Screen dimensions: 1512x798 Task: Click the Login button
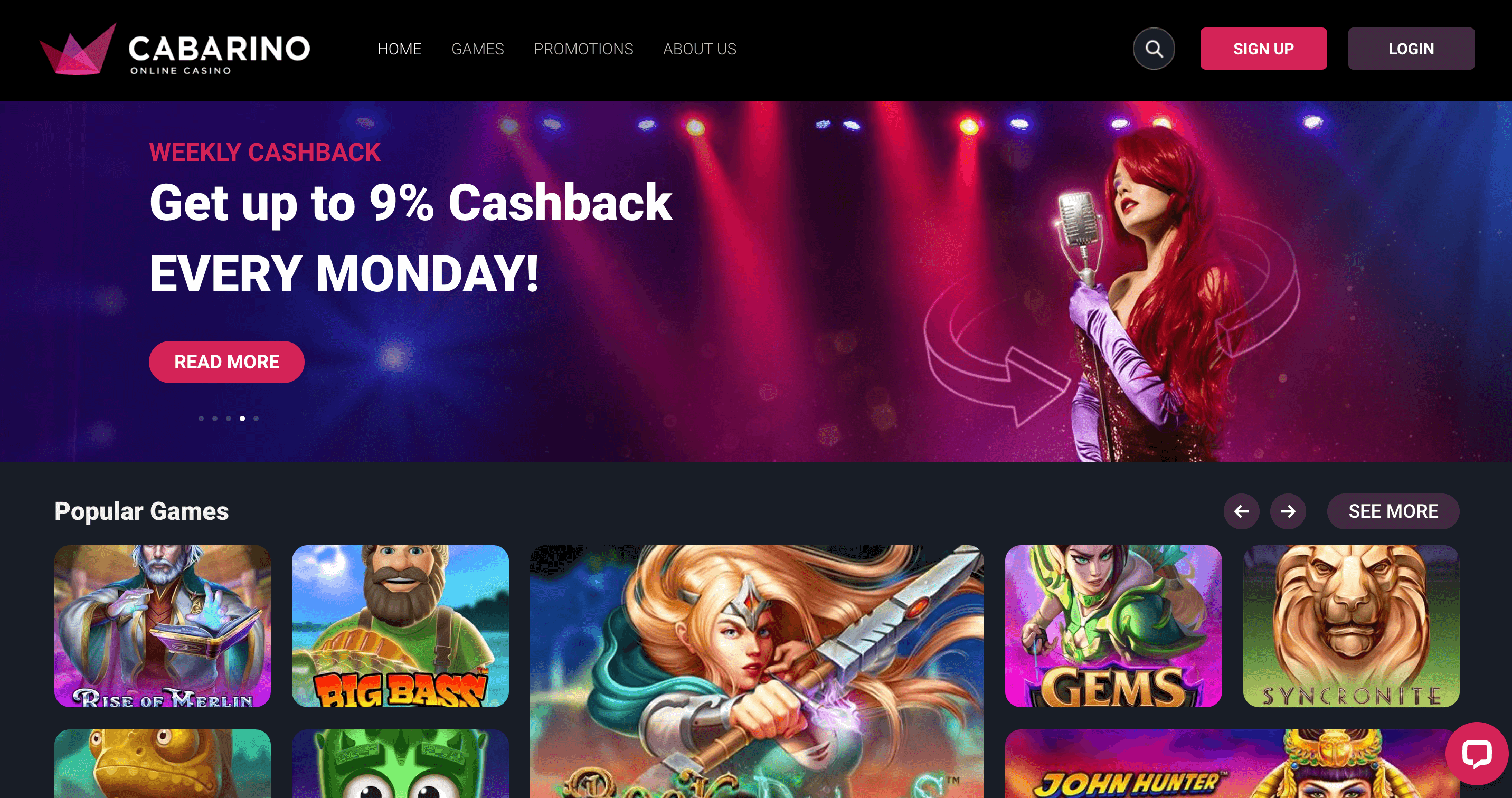1411,49
